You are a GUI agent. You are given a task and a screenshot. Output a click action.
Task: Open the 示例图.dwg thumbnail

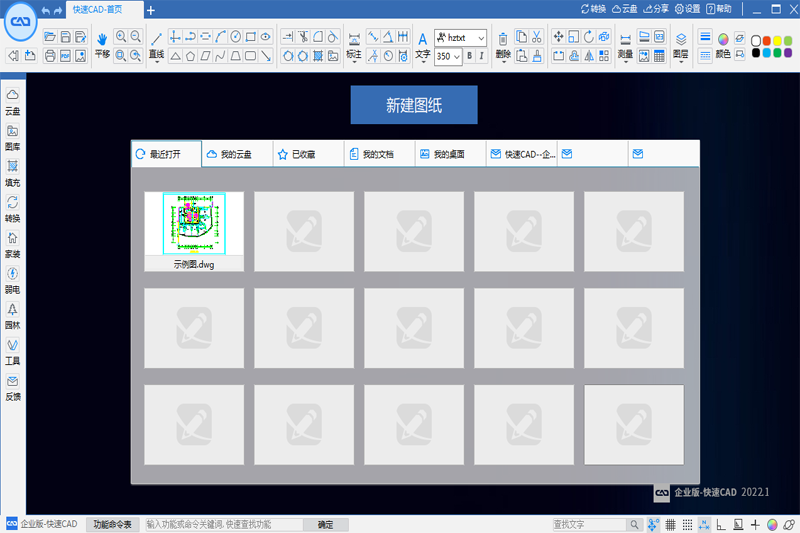194,231
